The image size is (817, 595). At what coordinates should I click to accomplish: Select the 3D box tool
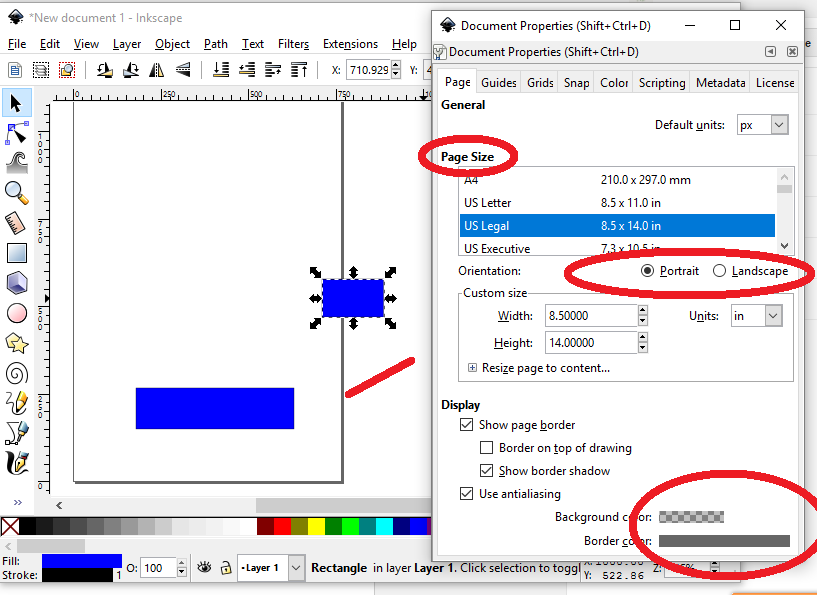click(x=15, y=282)
